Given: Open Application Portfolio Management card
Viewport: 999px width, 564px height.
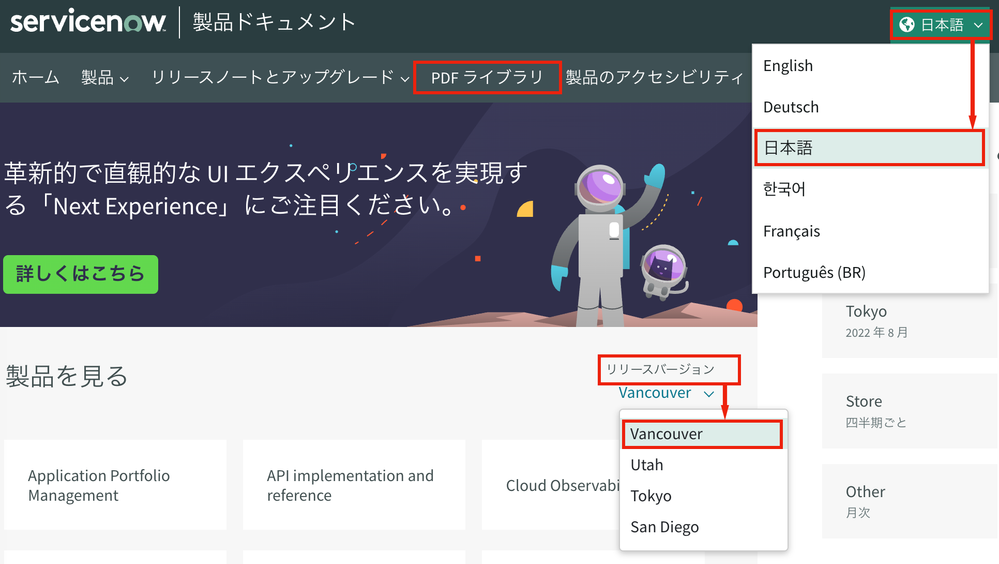Looking at the screenshot, I should coord(115,485).
